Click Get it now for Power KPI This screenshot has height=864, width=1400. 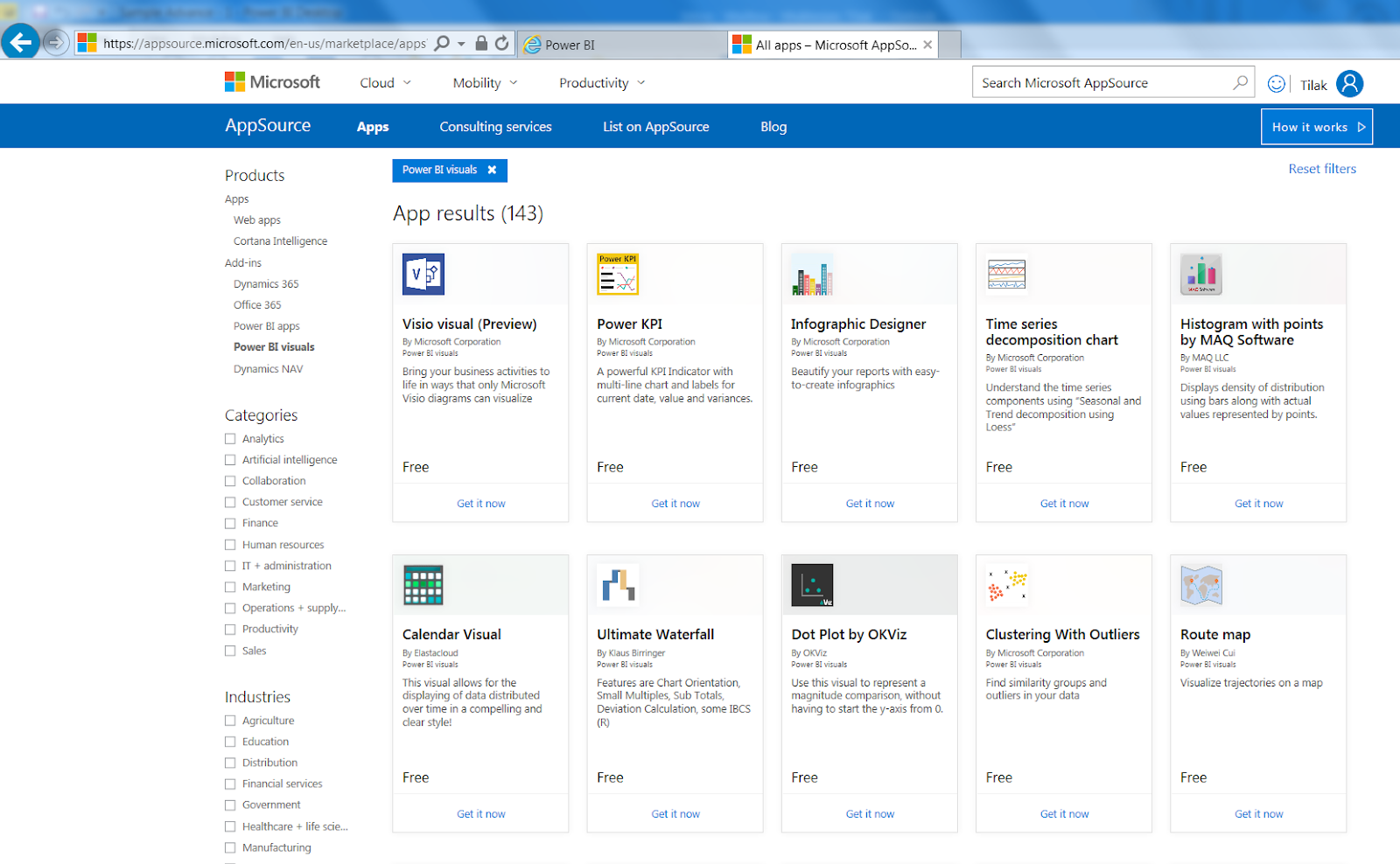pos(675,504)
